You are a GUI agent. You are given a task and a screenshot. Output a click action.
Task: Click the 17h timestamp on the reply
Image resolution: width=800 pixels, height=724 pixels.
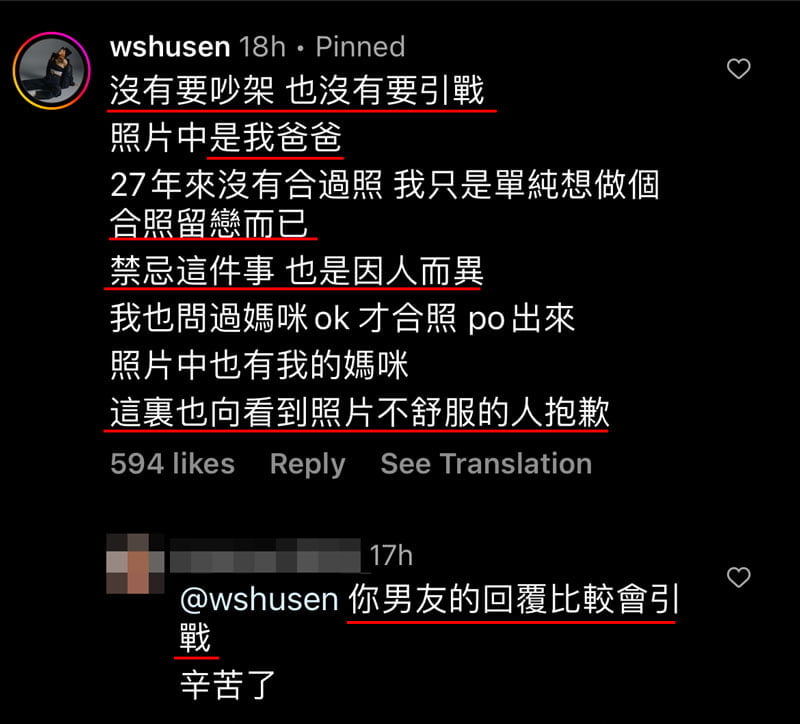tap(391, 556)
